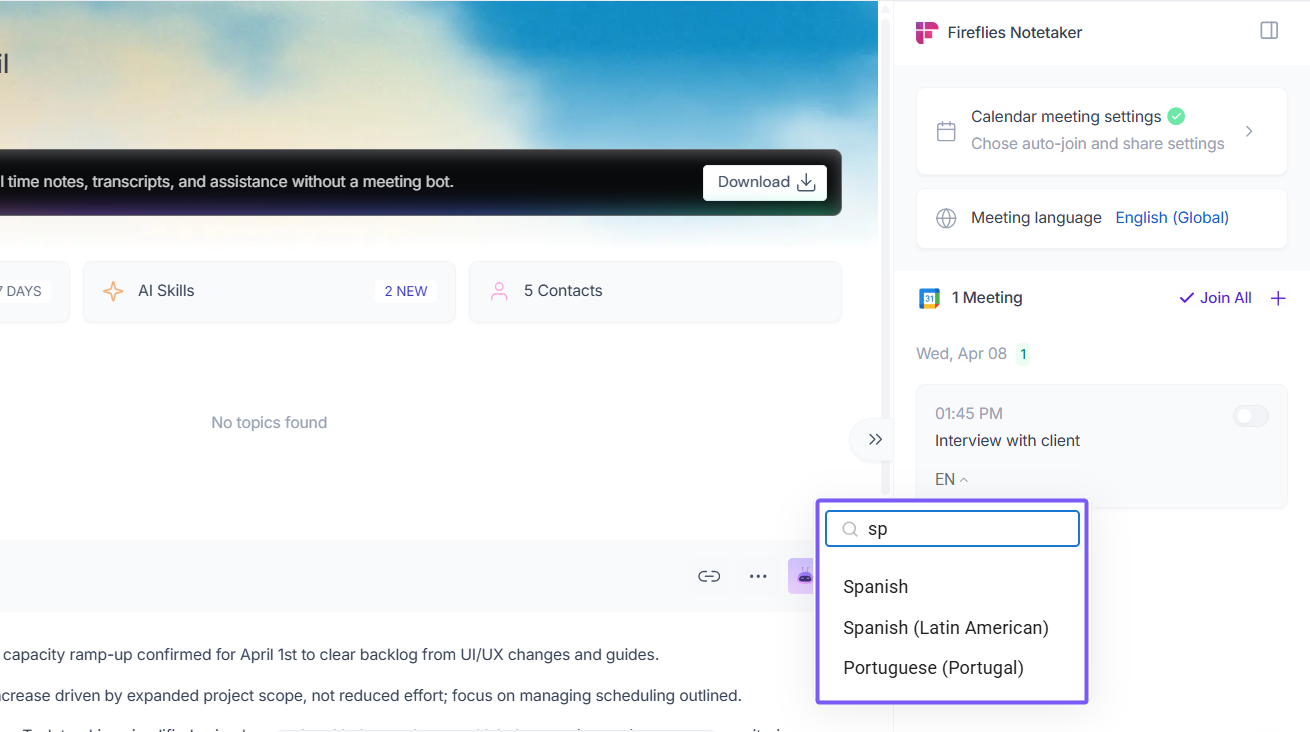Click the download arrow icon
The width and height of the screenshot is (1310, 732).
click(806, 182)
